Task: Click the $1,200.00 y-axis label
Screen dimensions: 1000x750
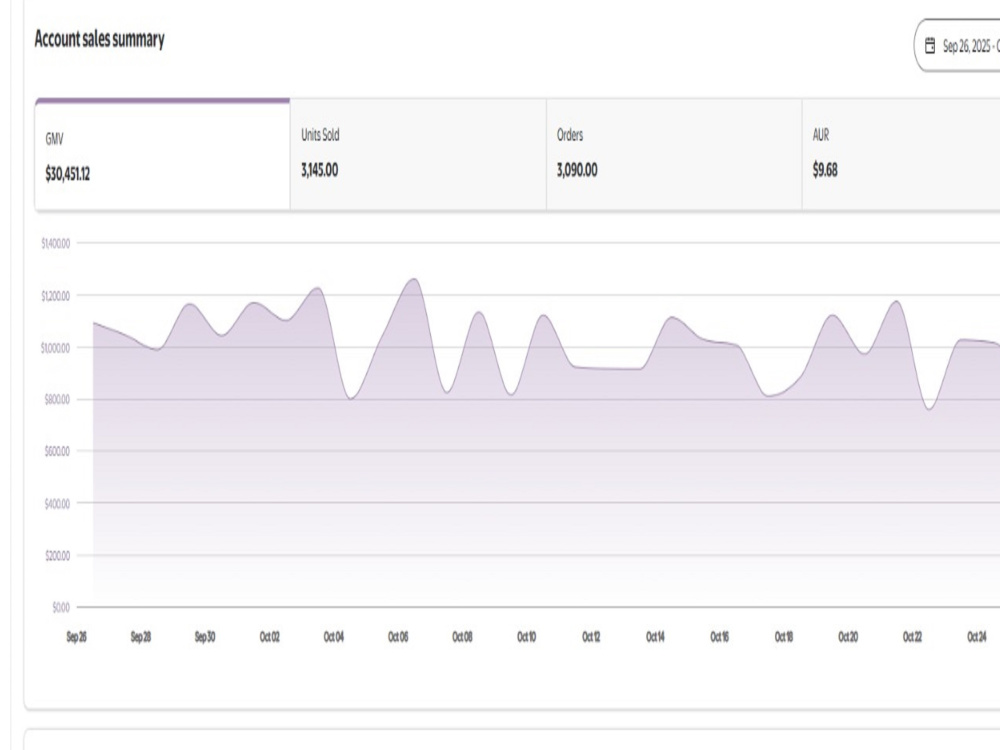Action: pyautogui.click(x=55, y=296)
